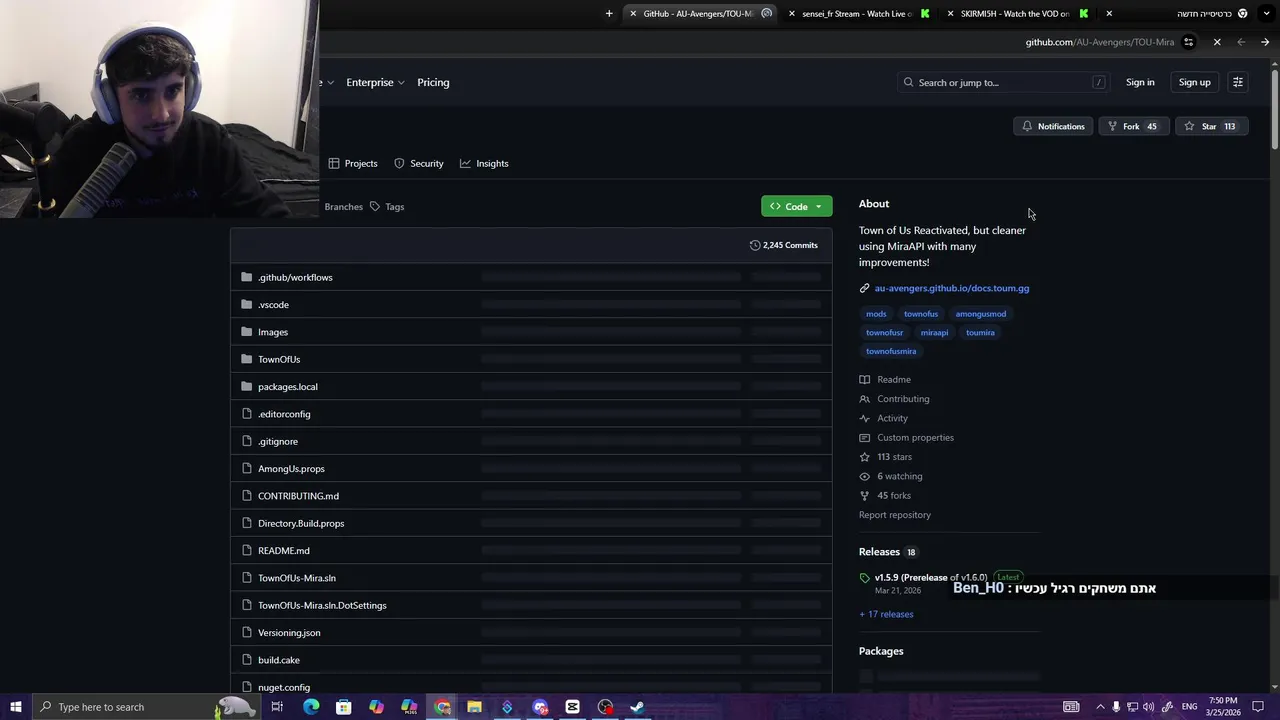Open the Branches link
Screen dimensions: 1280x720
click(x=343, y=206)
